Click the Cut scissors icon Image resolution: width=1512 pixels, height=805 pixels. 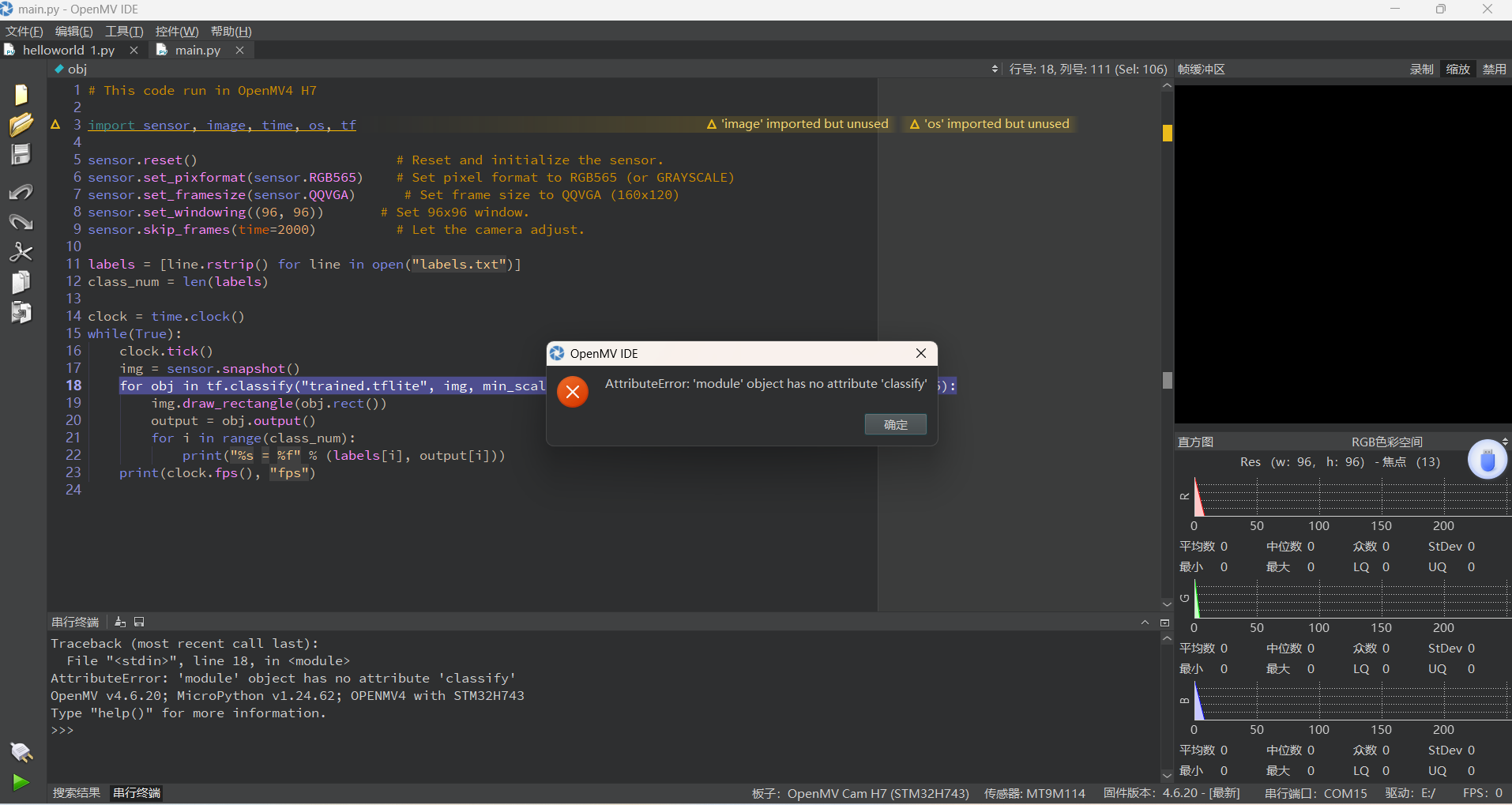click(21, 252)
